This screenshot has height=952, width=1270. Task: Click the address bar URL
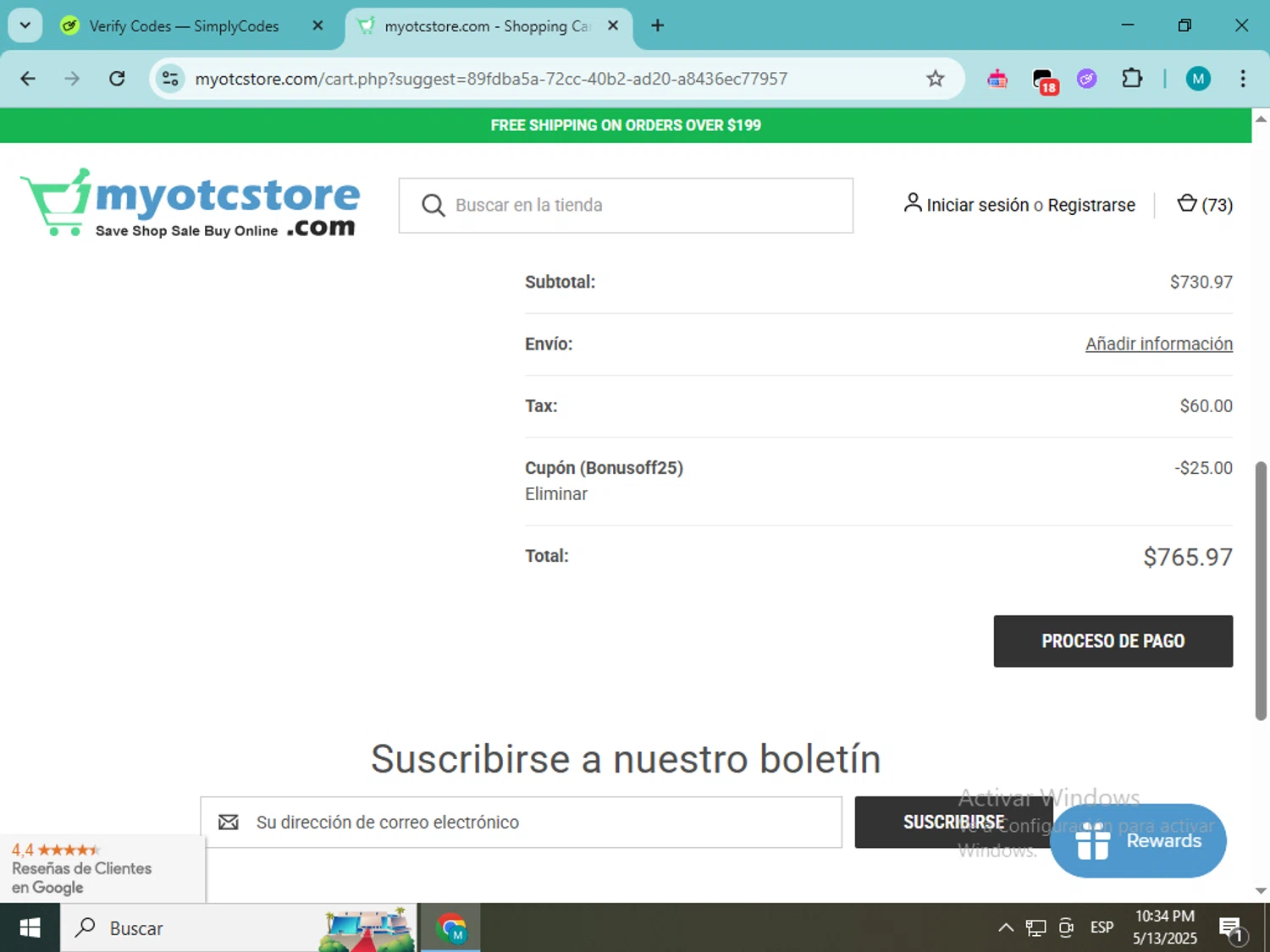[491, 79]
